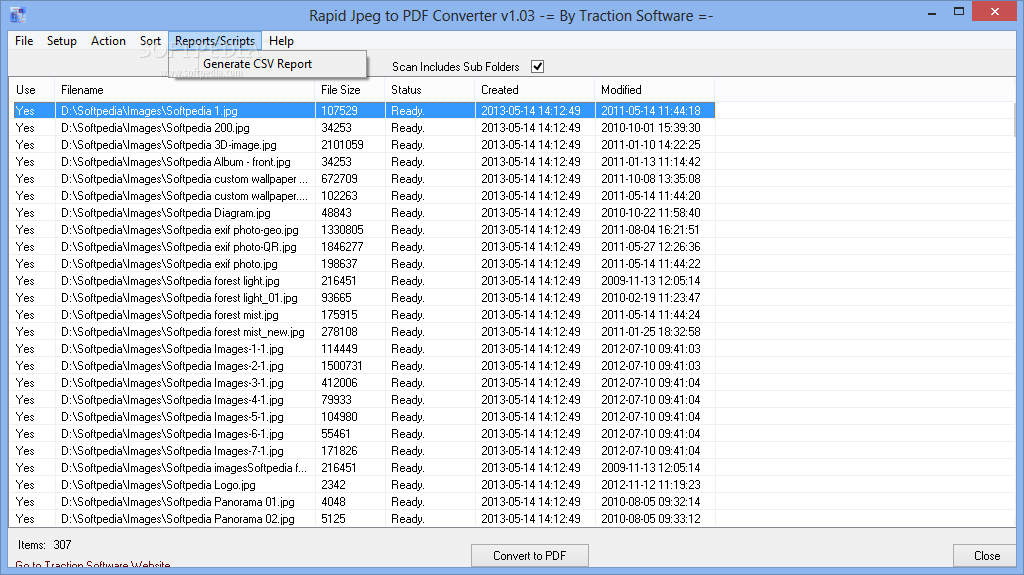Open the Action menu
Image resolution: width=1024 pixels, height=575 pixels.
(108, 41)
